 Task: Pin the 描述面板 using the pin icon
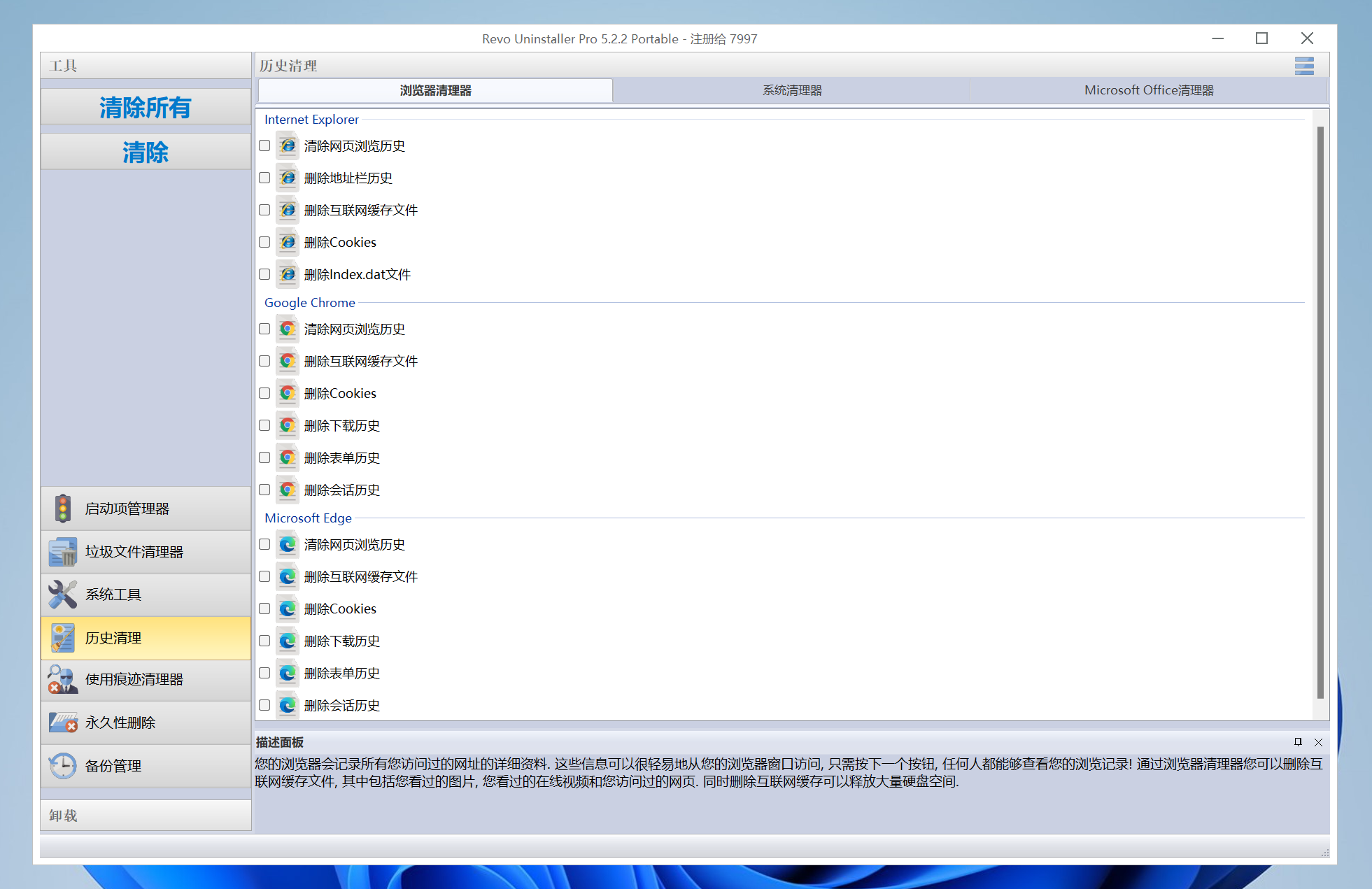pos(1298,742)
